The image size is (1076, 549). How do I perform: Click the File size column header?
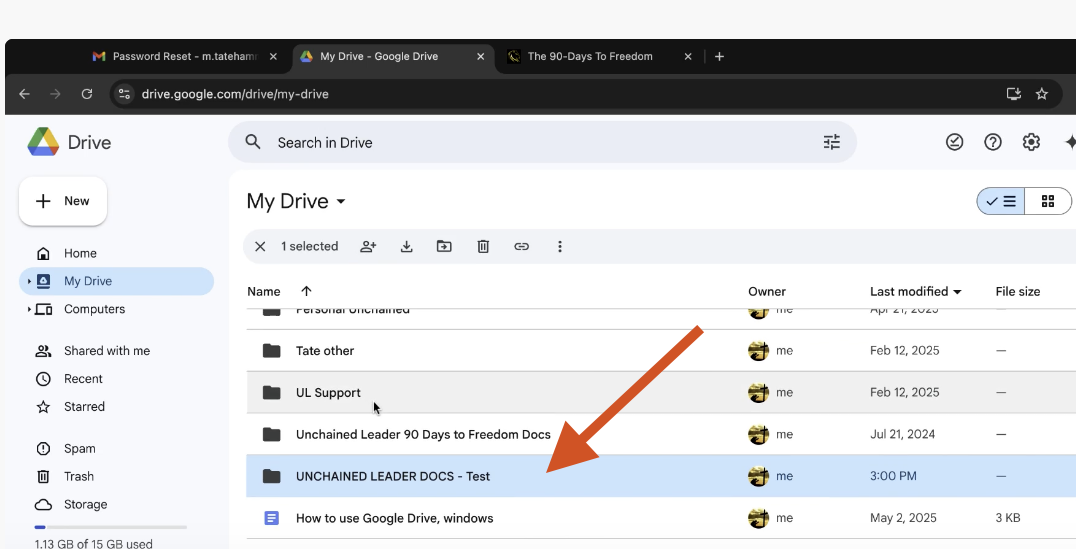1018,292
